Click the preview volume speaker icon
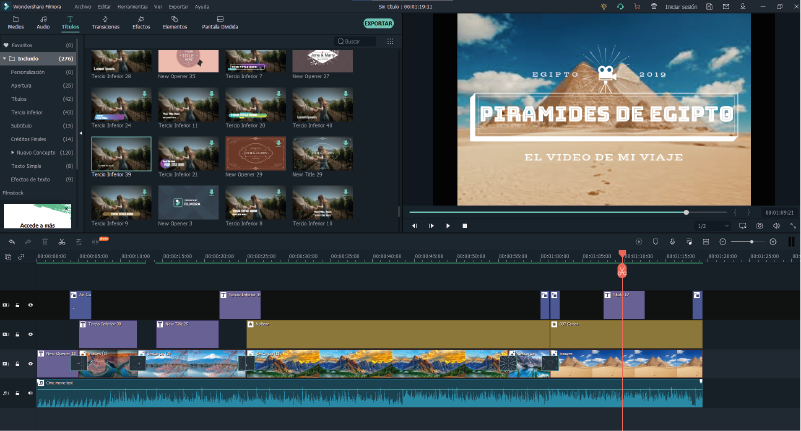This screenshot has height=431, width=801. (x=776, y=226)
